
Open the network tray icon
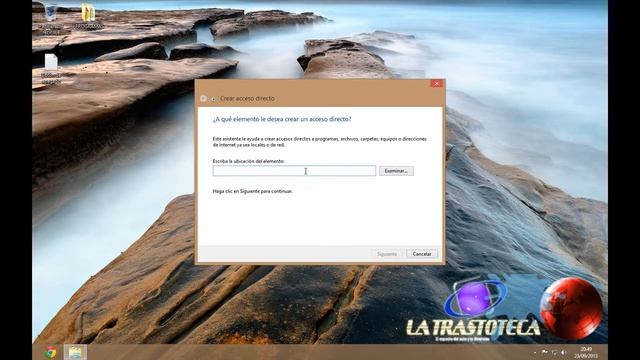pyautogui.click(x=554, y=352)
